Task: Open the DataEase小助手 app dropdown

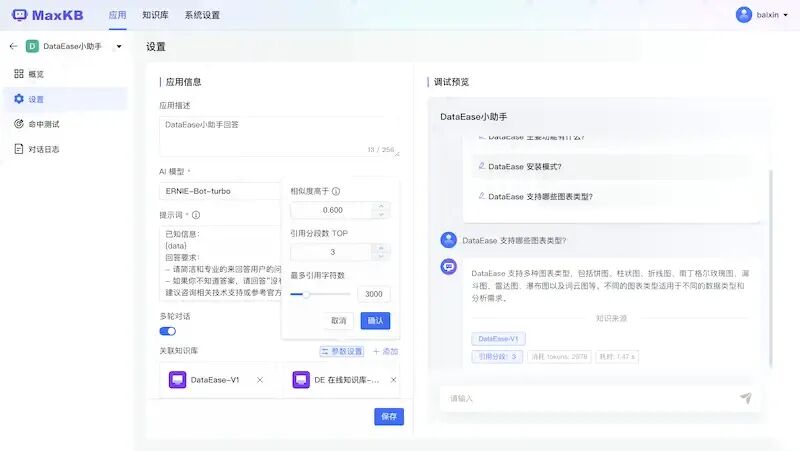Action: 119,46
